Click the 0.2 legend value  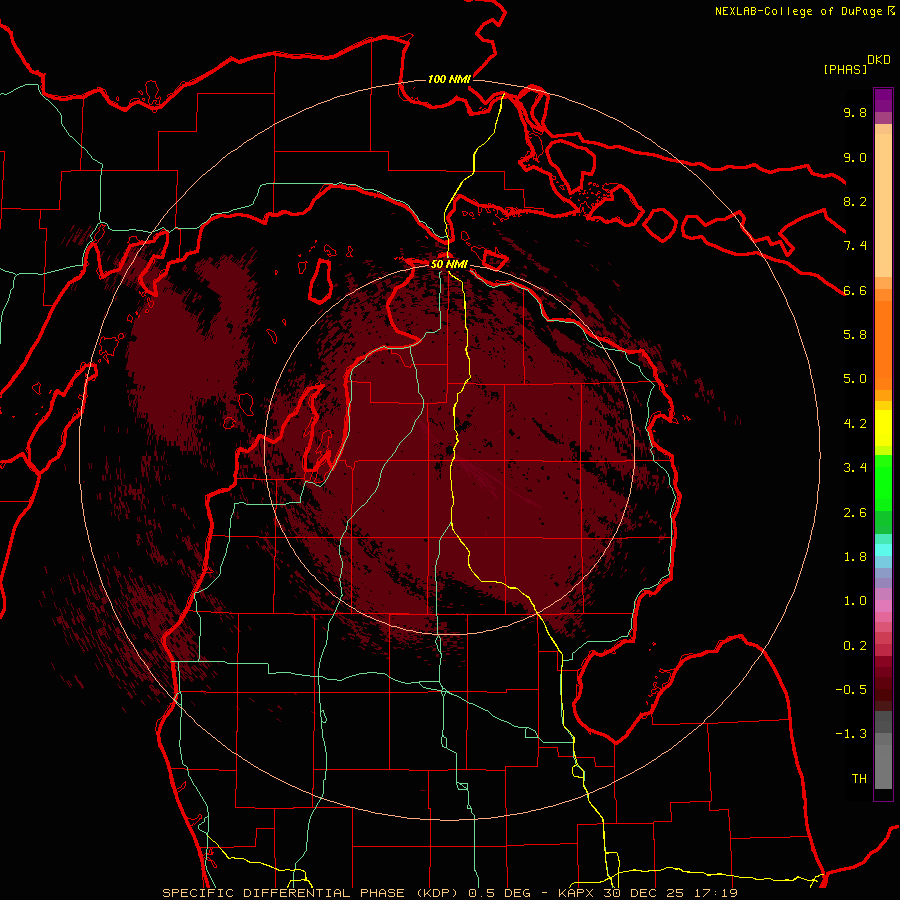[855, 646]
